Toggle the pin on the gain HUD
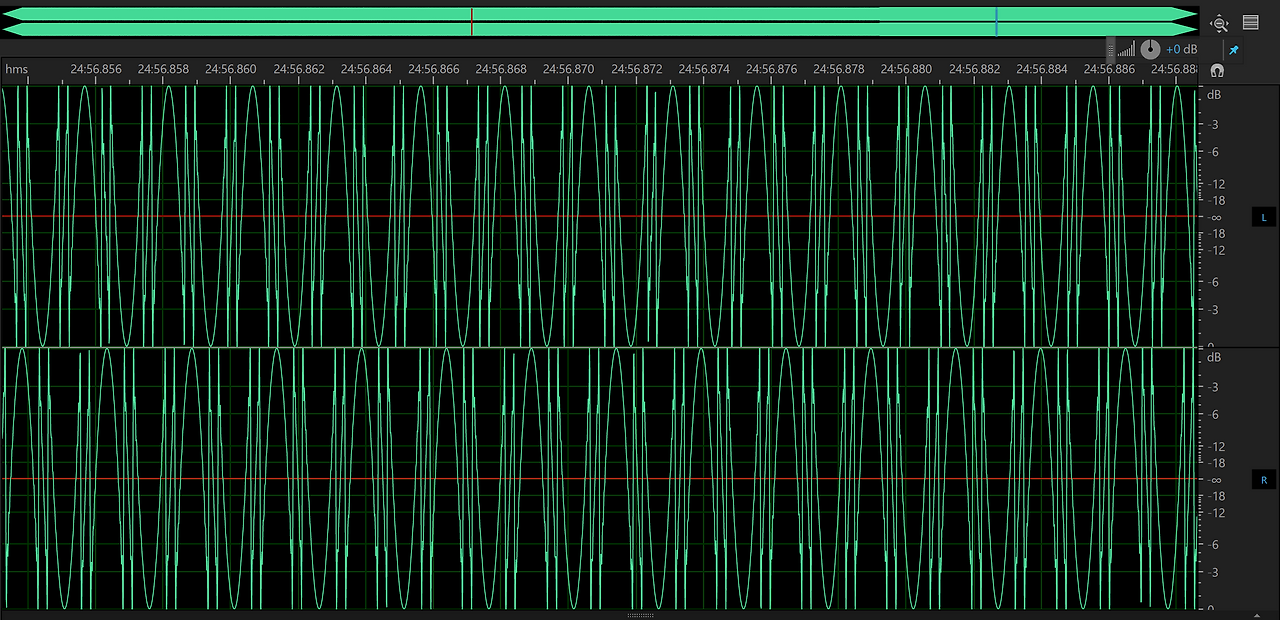 point(1233,49)
